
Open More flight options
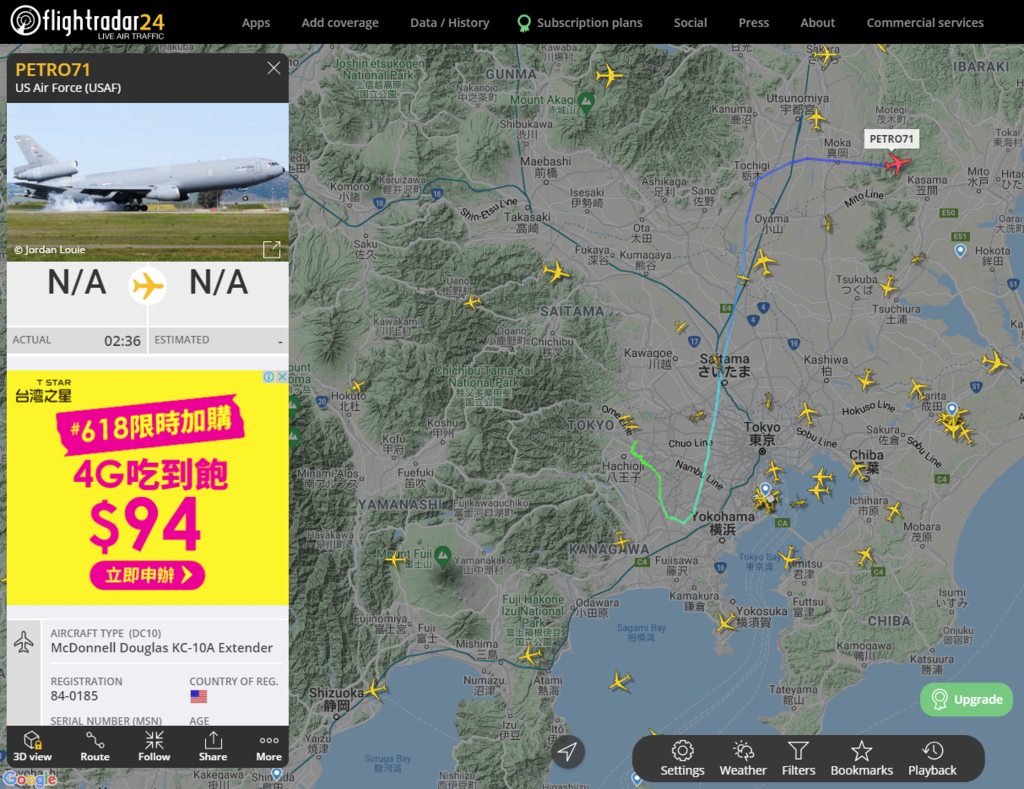pyautogui.click(x=269, y=747)
